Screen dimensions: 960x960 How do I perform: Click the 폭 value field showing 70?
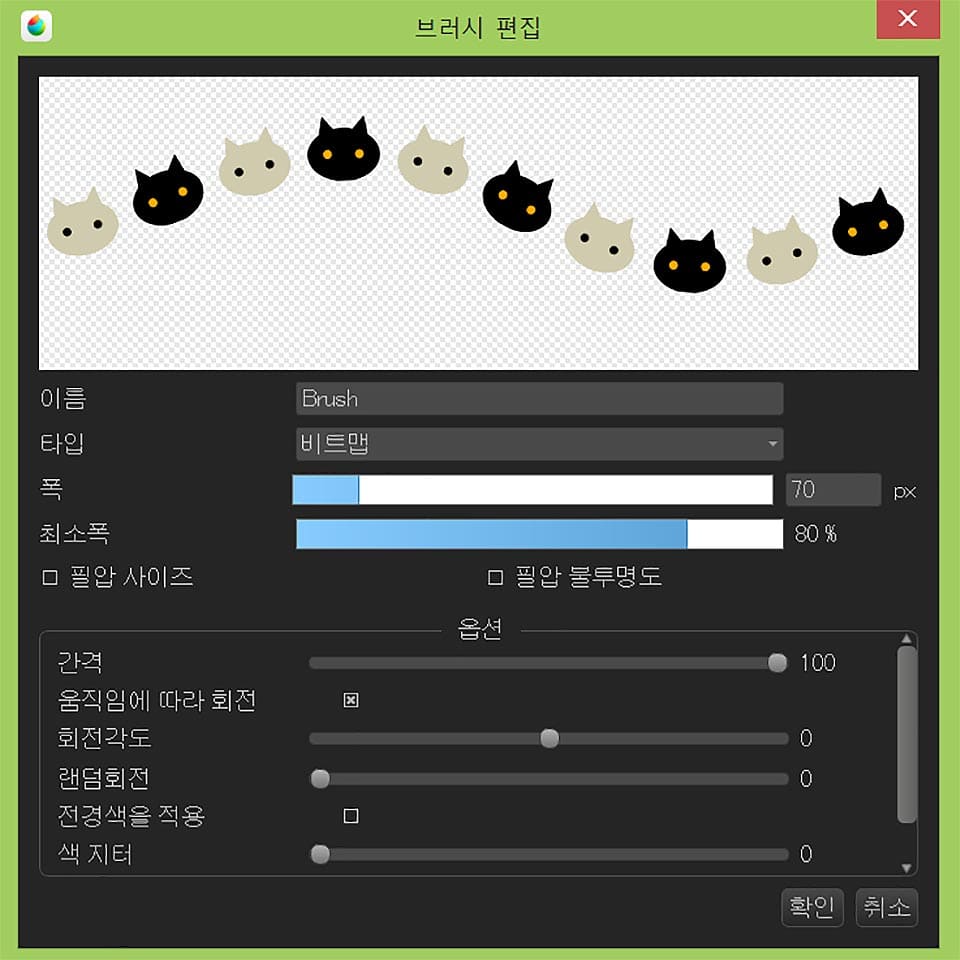(833, 489)
